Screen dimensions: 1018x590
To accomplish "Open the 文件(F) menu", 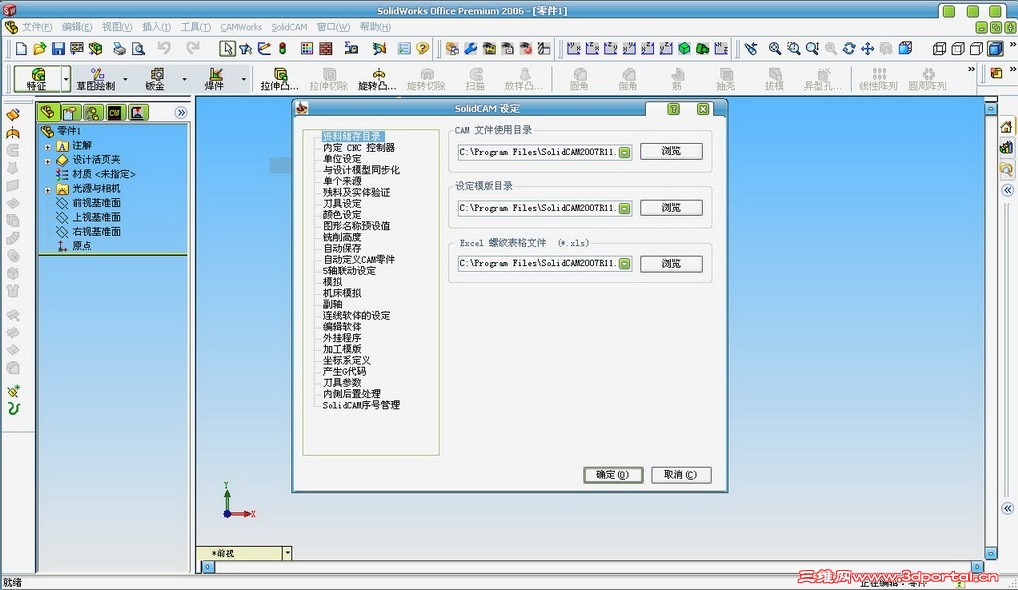I will click(x=37, y=27).
